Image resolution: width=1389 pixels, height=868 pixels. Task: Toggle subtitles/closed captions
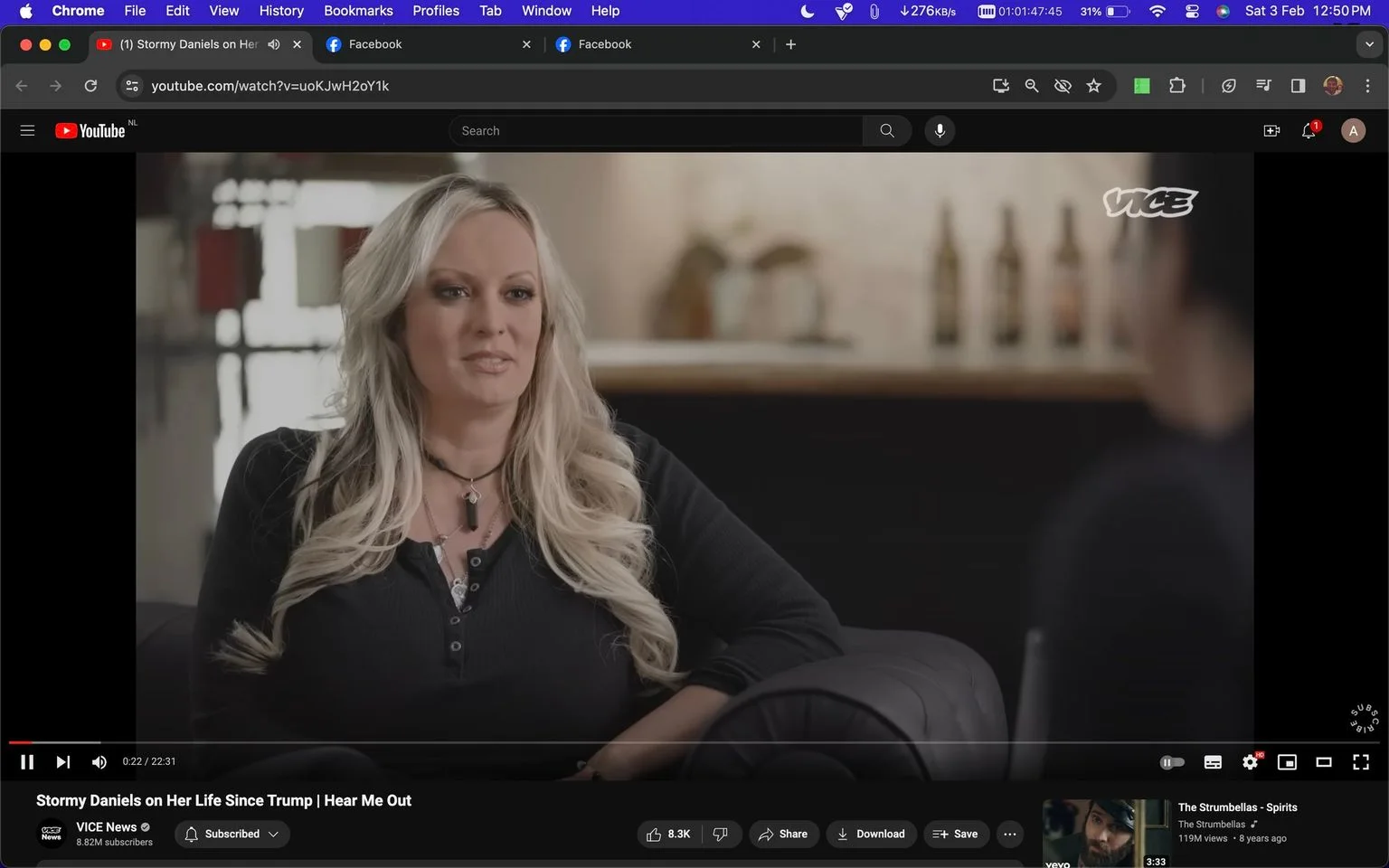pyautogui.click(x=1213, y=762)
